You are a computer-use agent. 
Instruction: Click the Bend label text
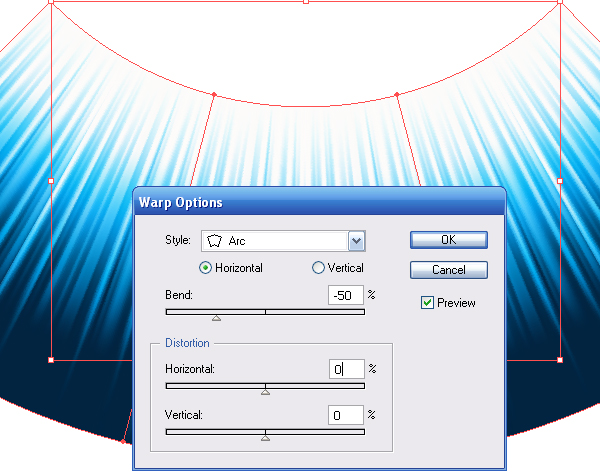pyautogui.click(x=179, y=295)
